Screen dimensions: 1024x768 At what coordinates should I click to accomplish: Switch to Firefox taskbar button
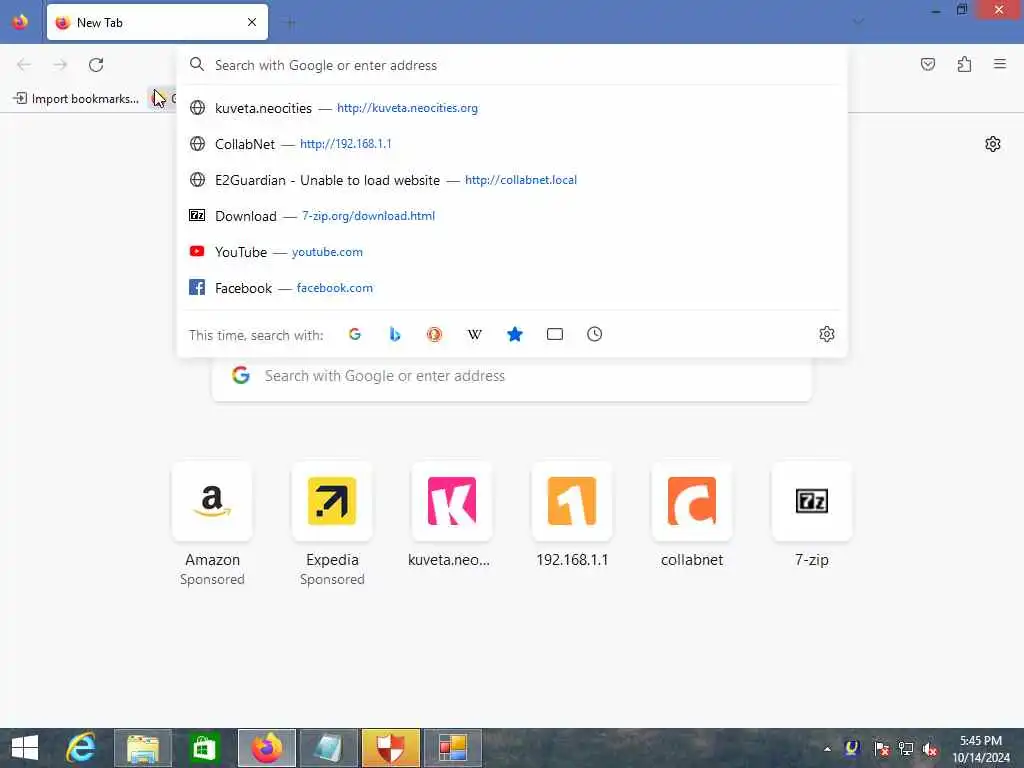[266, 748]
